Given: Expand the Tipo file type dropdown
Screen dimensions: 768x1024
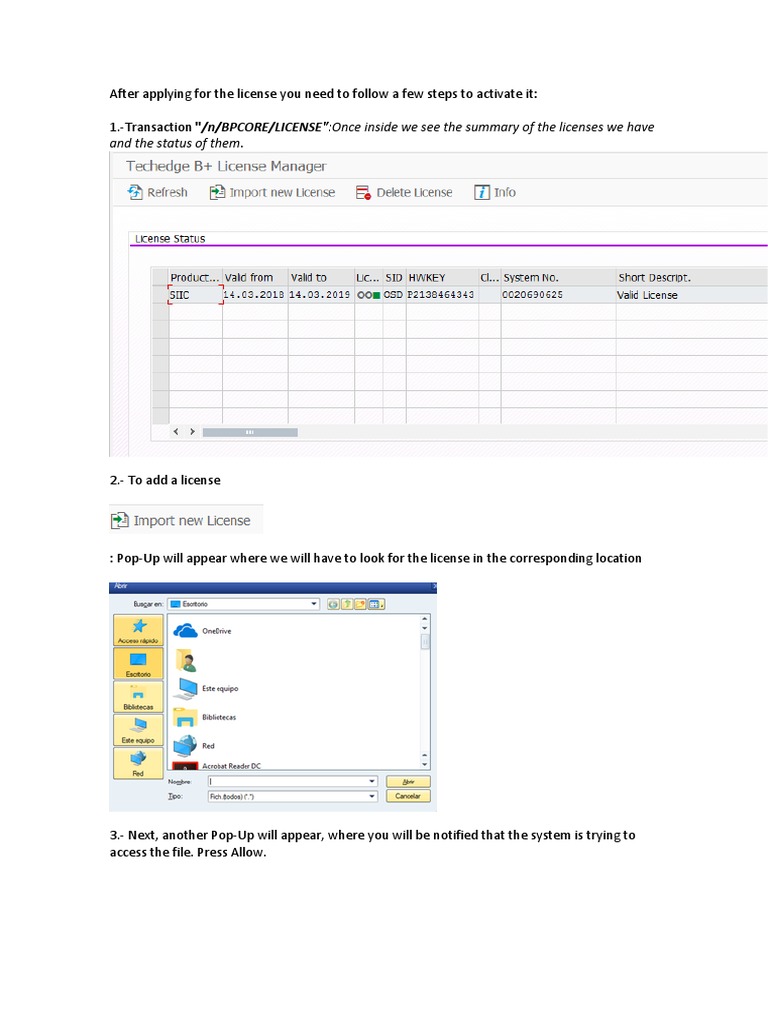Looking at the screenshot, I should click(372, 796).
